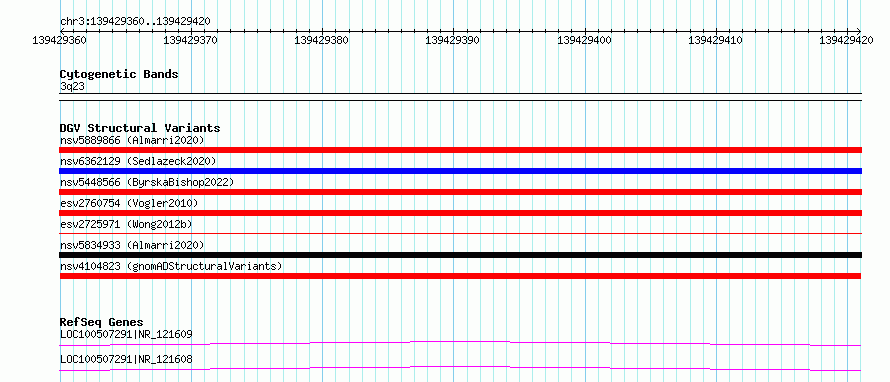Click ruler position 139429390

453,40
